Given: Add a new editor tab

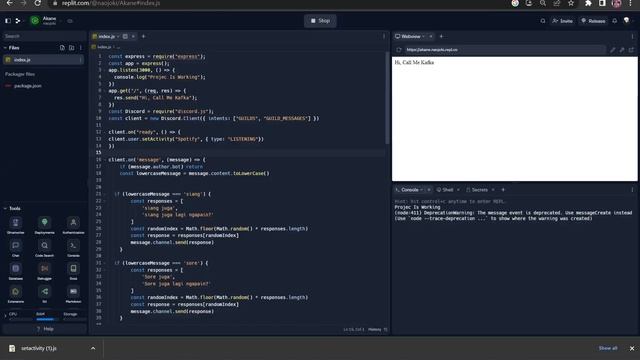Looking at the screenshot, I should point(143,36).
